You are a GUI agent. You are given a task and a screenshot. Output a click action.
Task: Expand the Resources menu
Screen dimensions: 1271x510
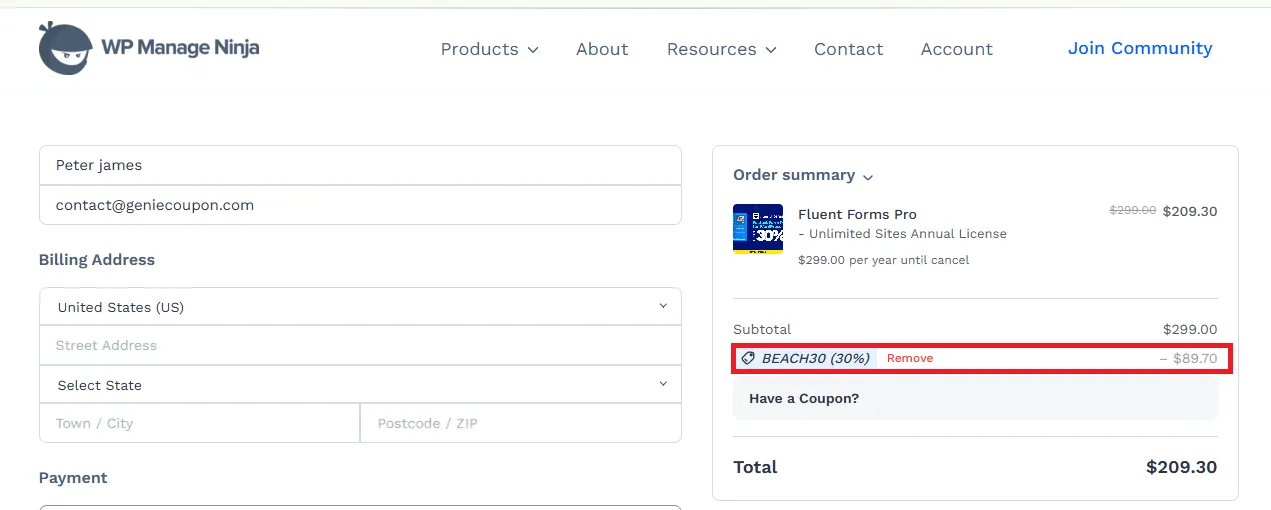[x=721, y=49]
